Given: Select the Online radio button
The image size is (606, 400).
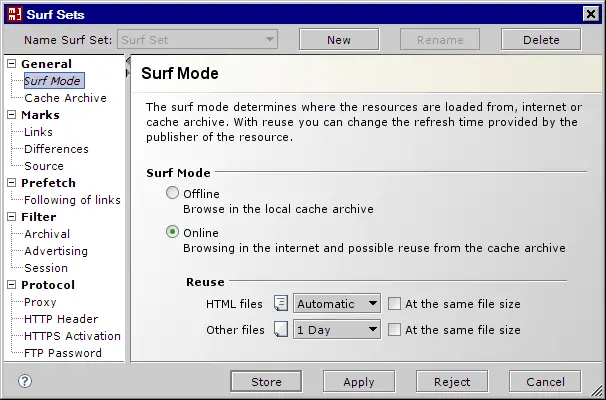Looking at the screenshot, I should coord(172,232).
